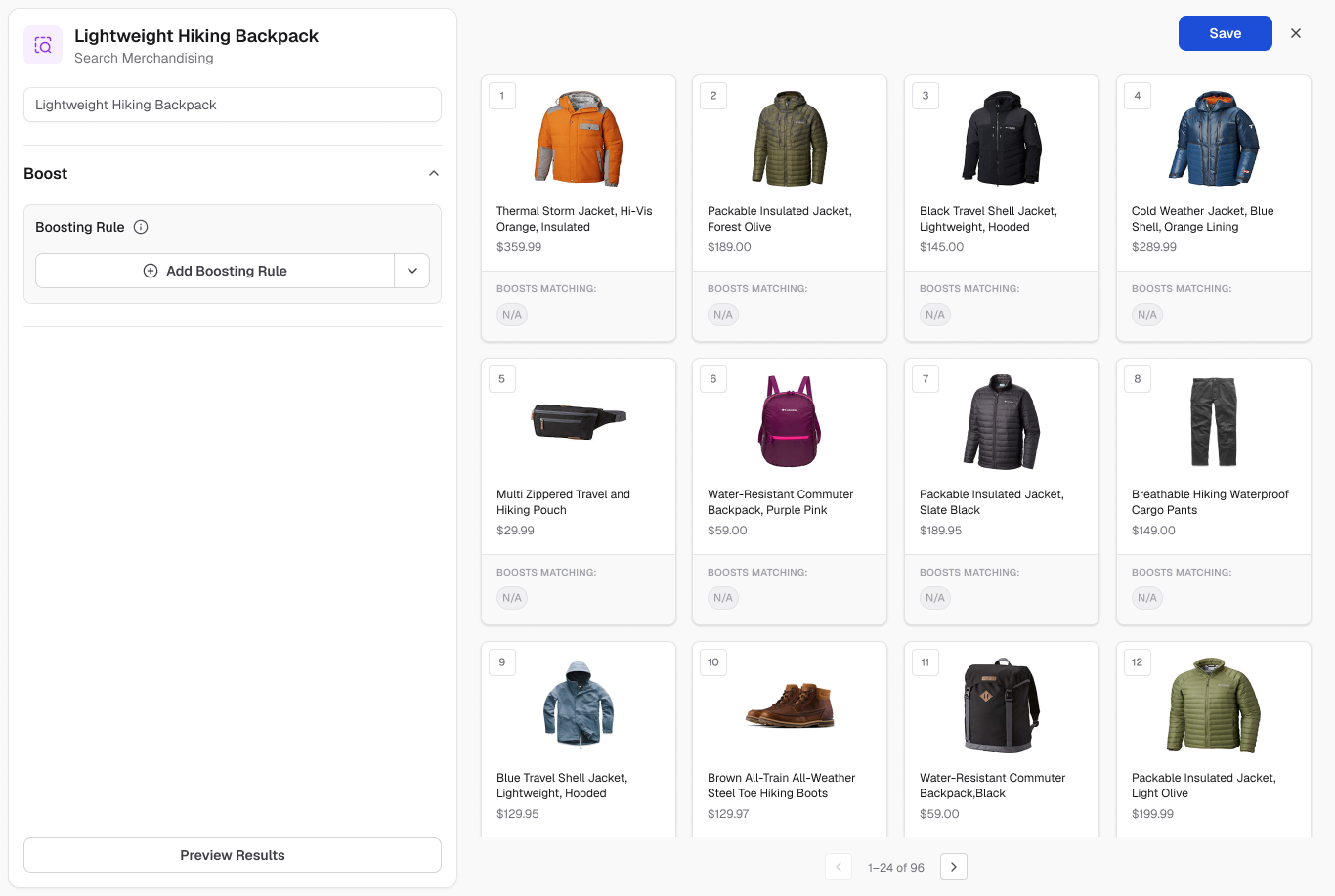Screen dimensions: 1335x896
Task: Click the $29.99 price on hiking pouch
Action: [515, 531]
